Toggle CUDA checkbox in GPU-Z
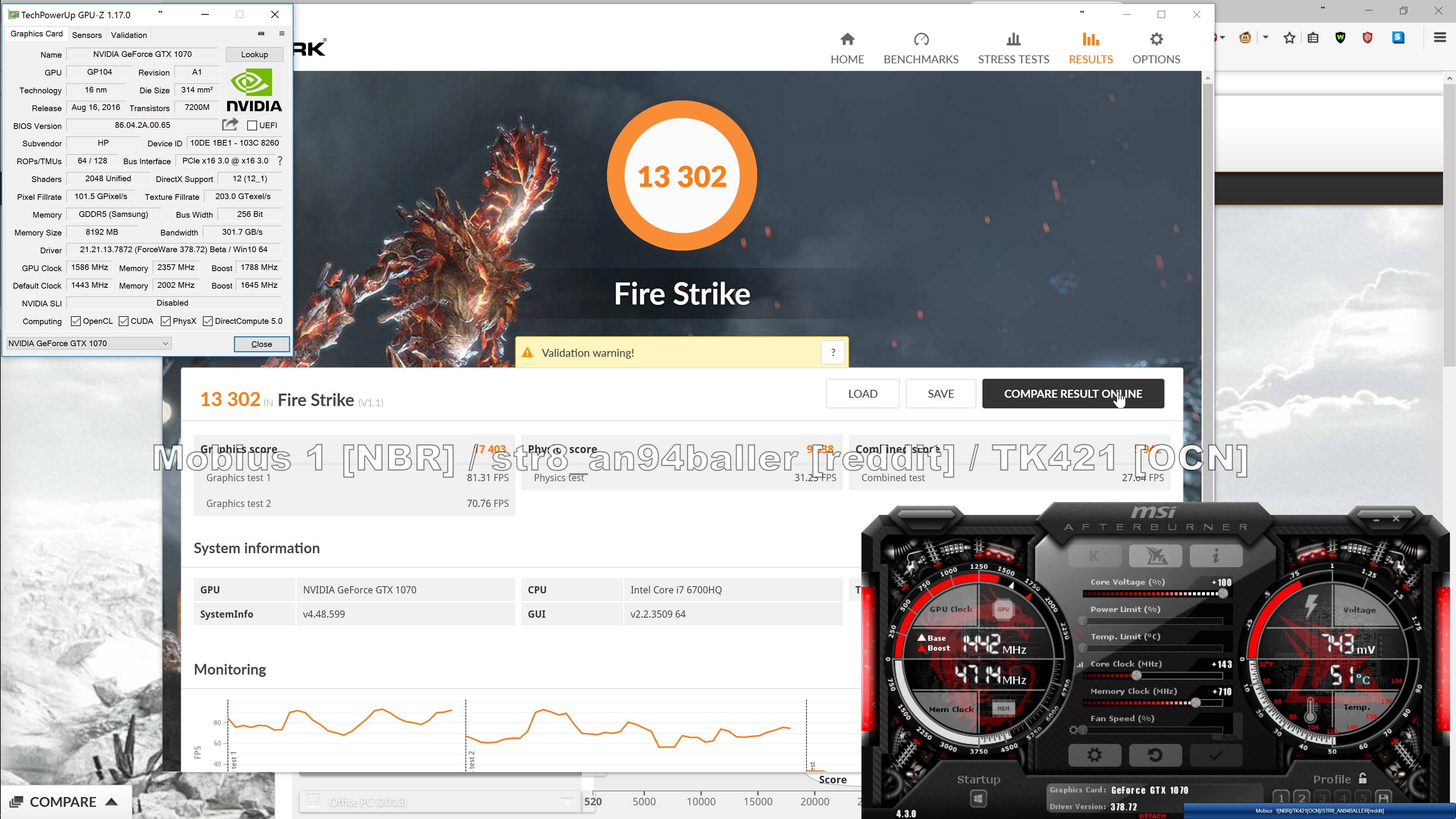The width and height of the screenshot is (1456, 819). [x=123, y=321]
